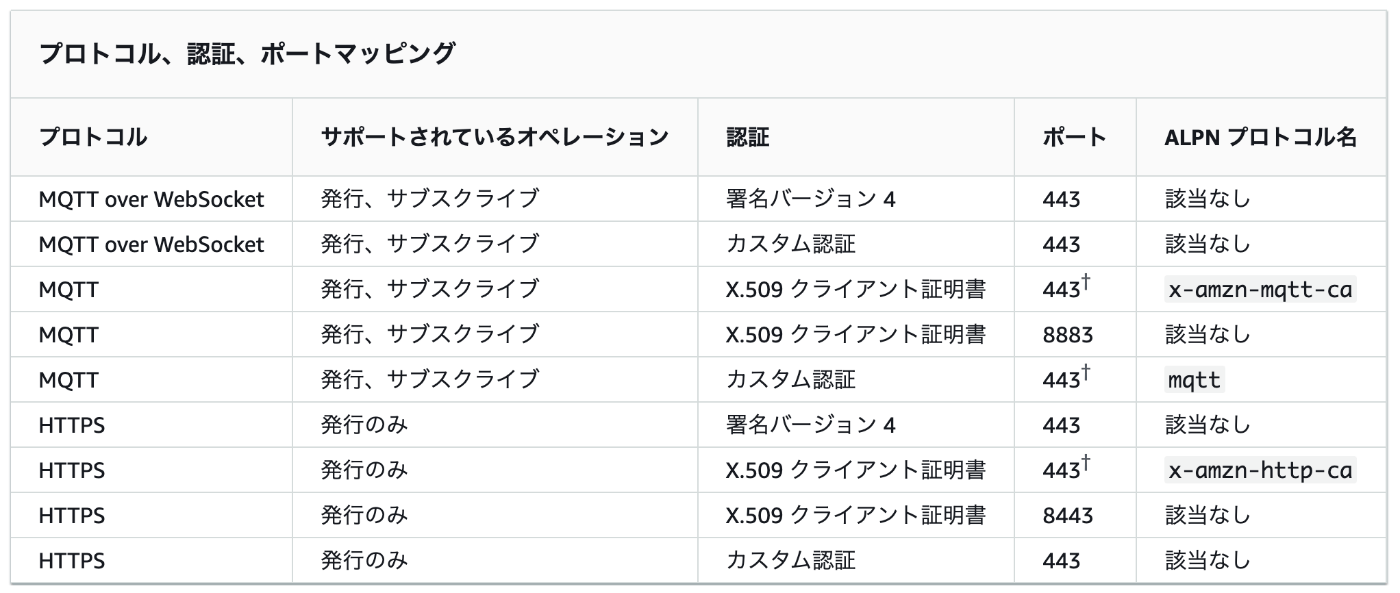Click the 8443 port cell

coord(1067,516)
